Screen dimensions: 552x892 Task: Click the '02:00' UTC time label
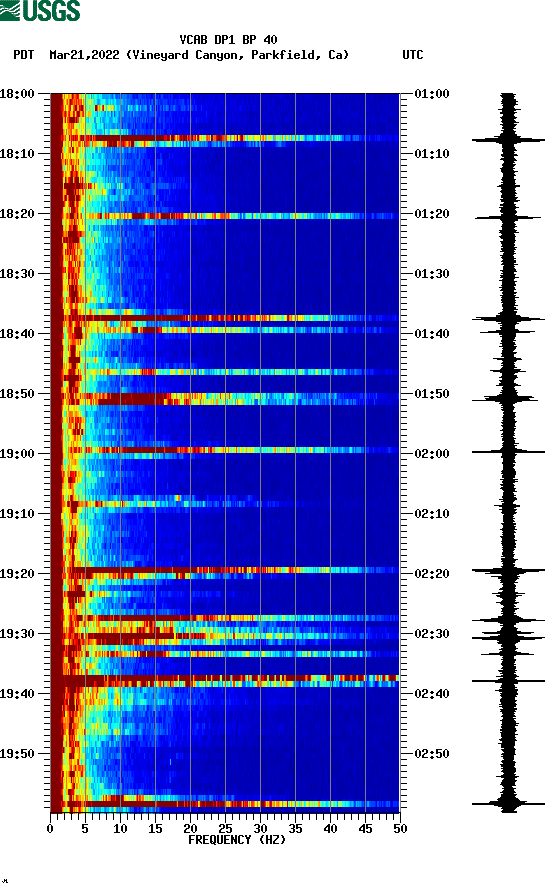pyautogui.click(x=432, y=454)
